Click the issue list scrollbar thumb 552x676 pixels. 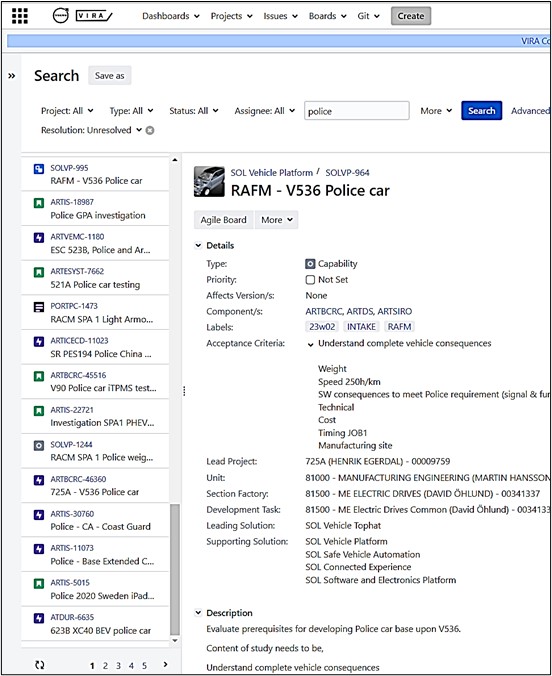coord(175,569)
